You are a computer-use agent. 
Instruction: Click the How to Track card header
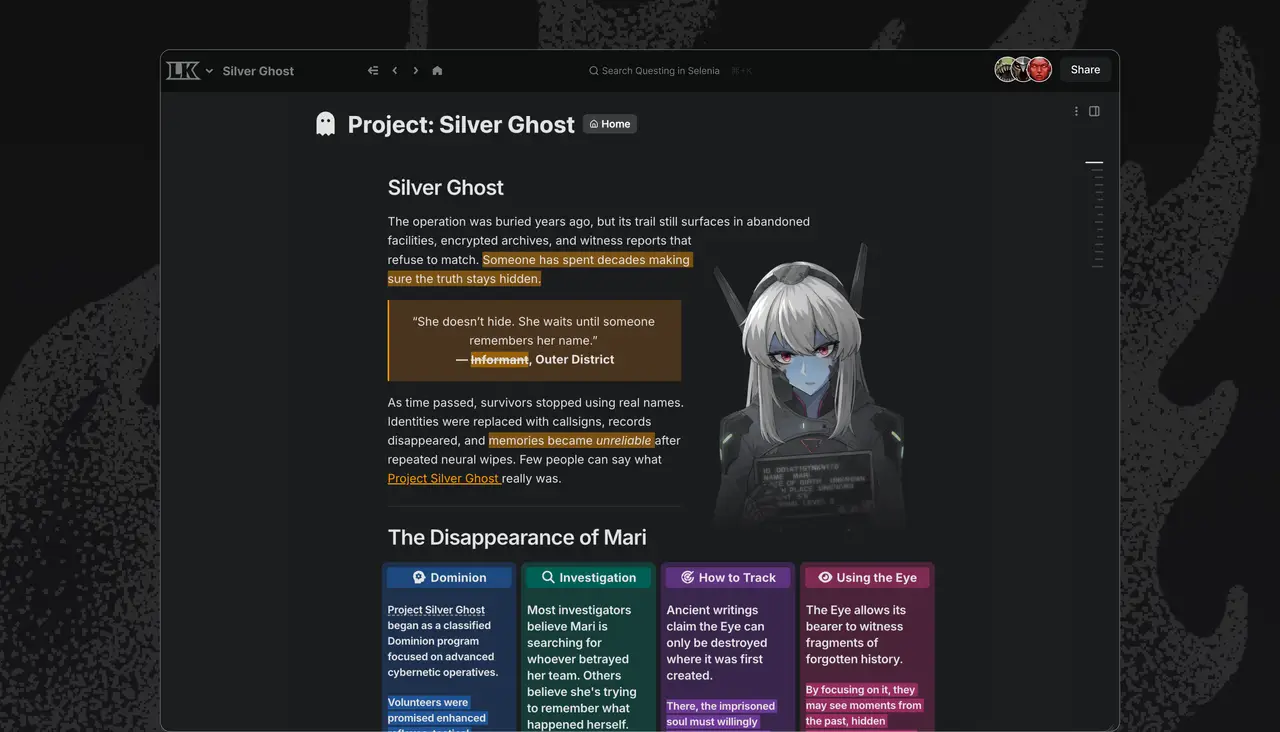728,578
